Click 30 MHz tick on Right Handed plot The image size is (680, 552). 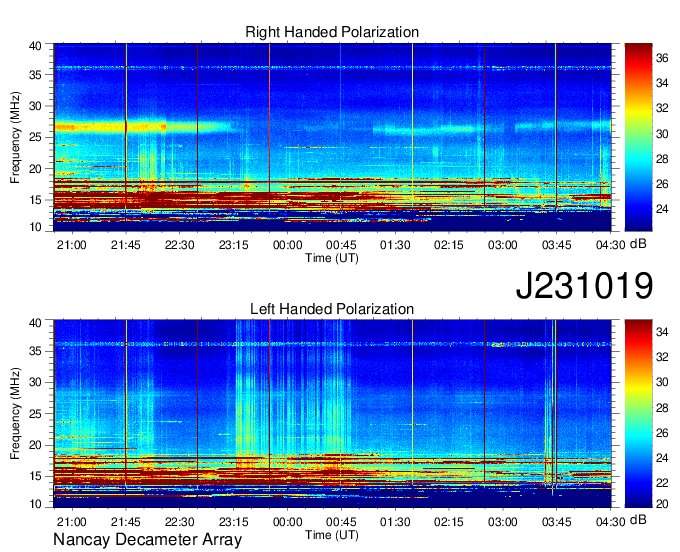coord(35,106)
